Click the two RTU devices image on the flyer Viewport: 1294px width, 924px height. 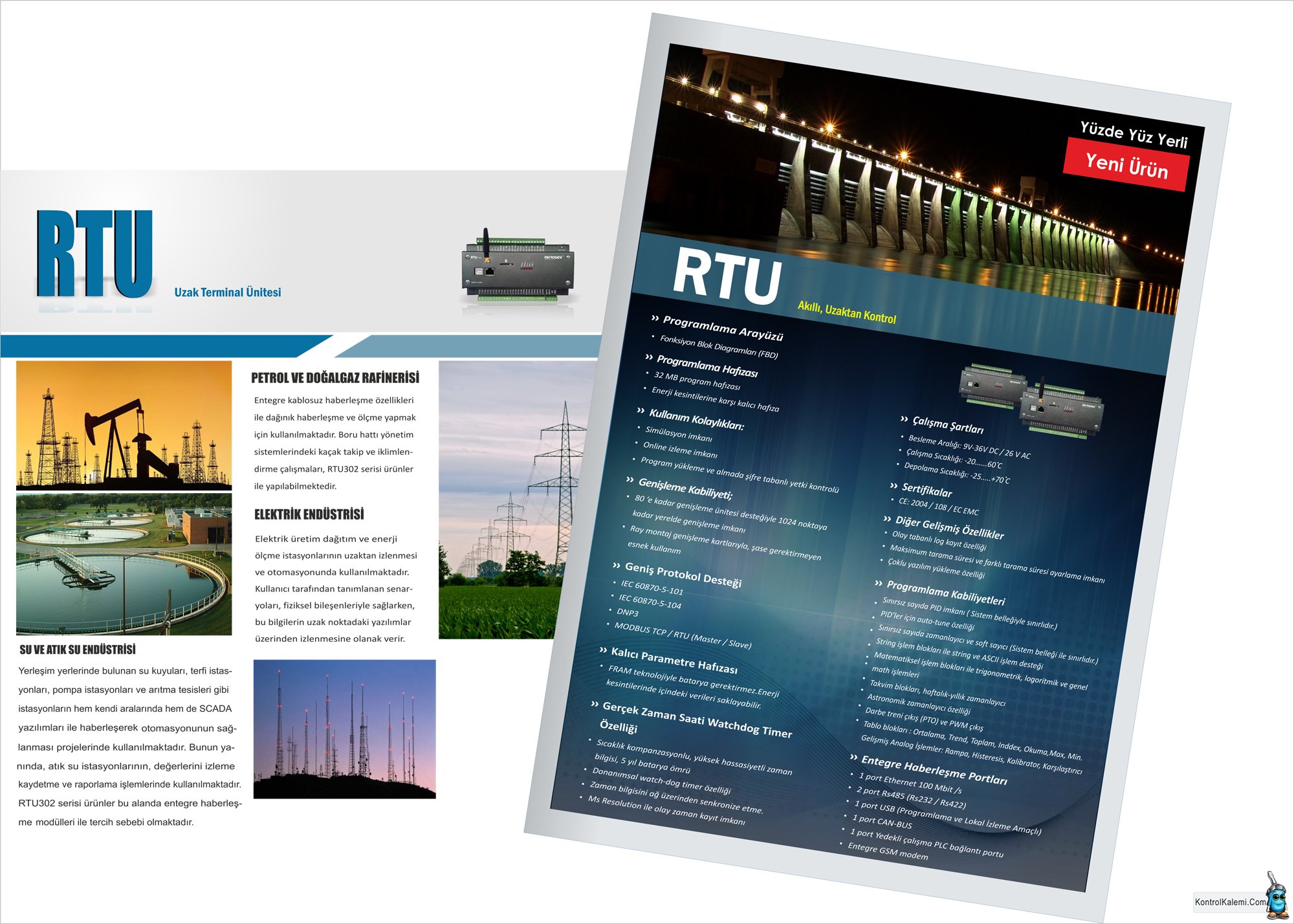point(1031,400)
